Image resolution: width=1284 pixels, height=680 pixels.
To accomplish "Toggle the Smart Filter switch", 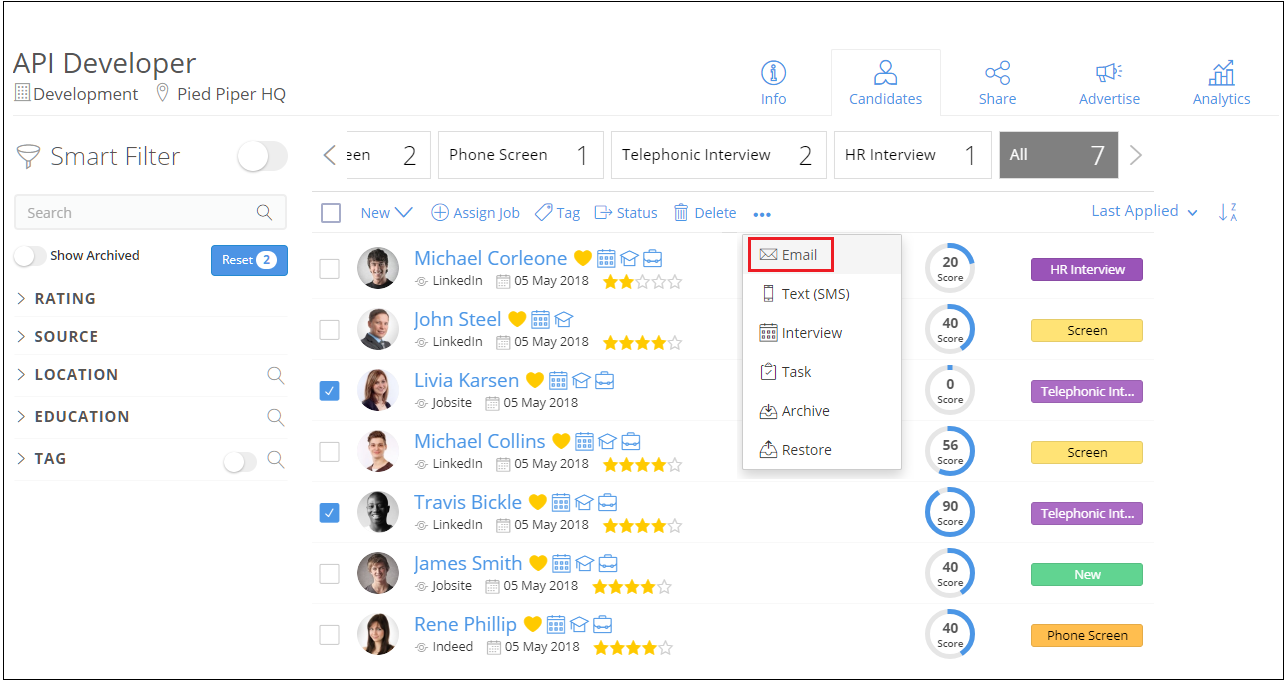I will pyautogui.click(x=262, y=156).
